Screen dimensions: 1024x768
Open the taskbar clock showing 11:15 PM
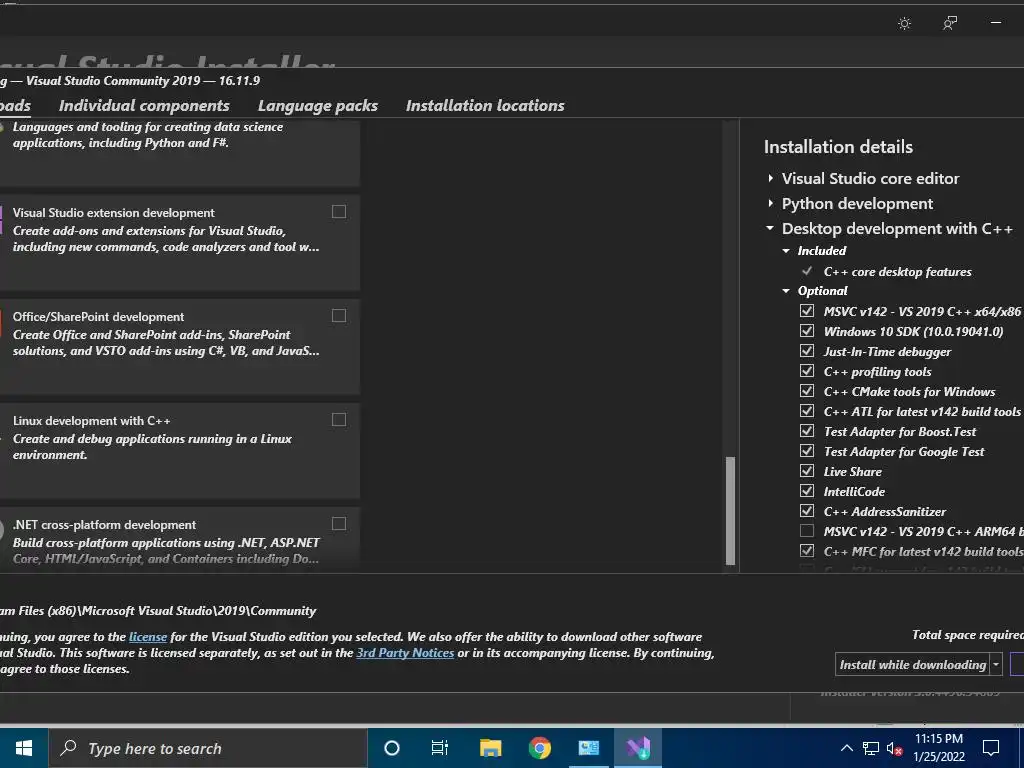(x=938, y=748)
